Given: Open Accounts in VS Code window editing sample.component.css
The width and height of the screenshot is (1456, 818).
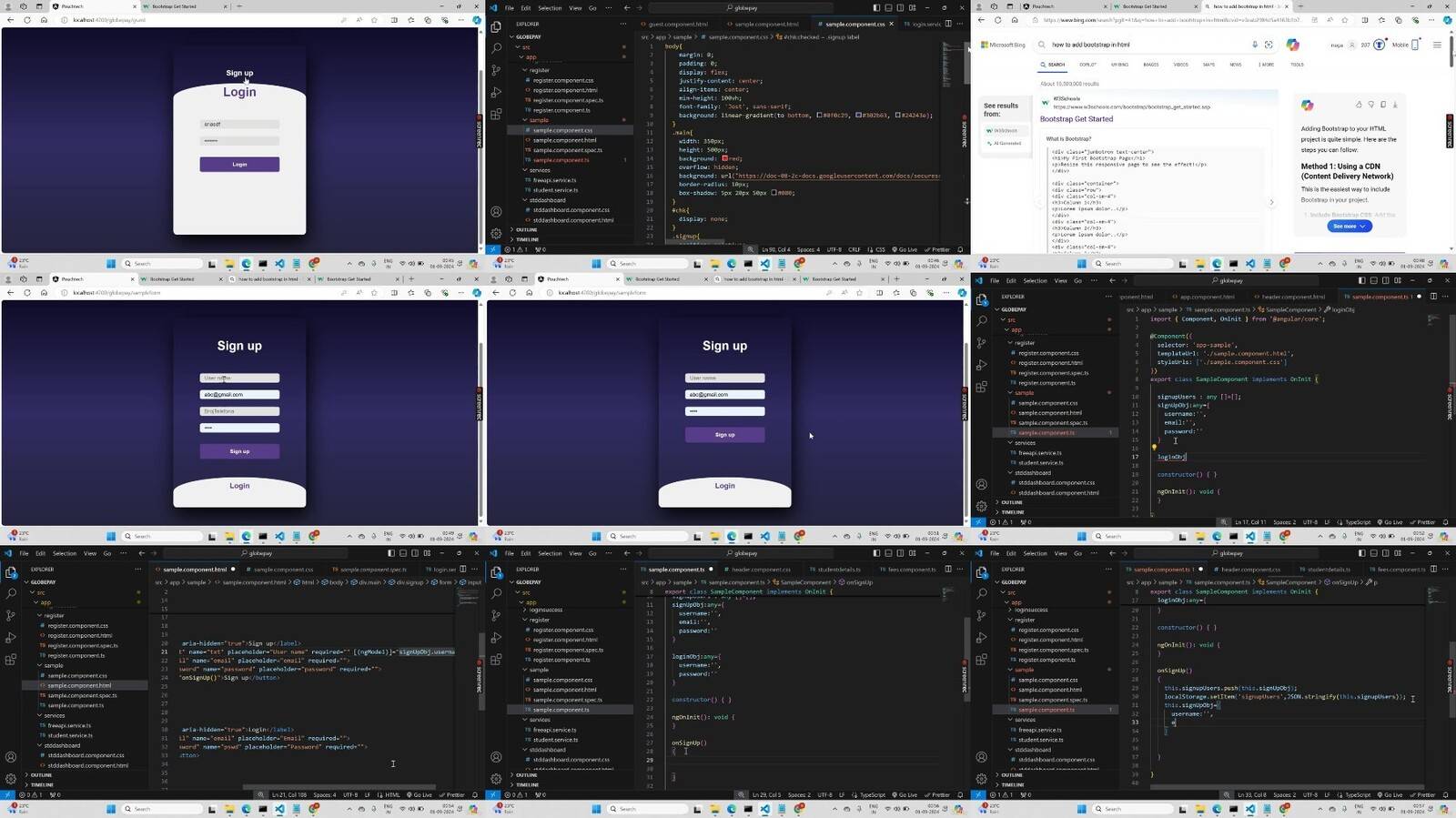Looking at the screenshot, I should [496, 212].
